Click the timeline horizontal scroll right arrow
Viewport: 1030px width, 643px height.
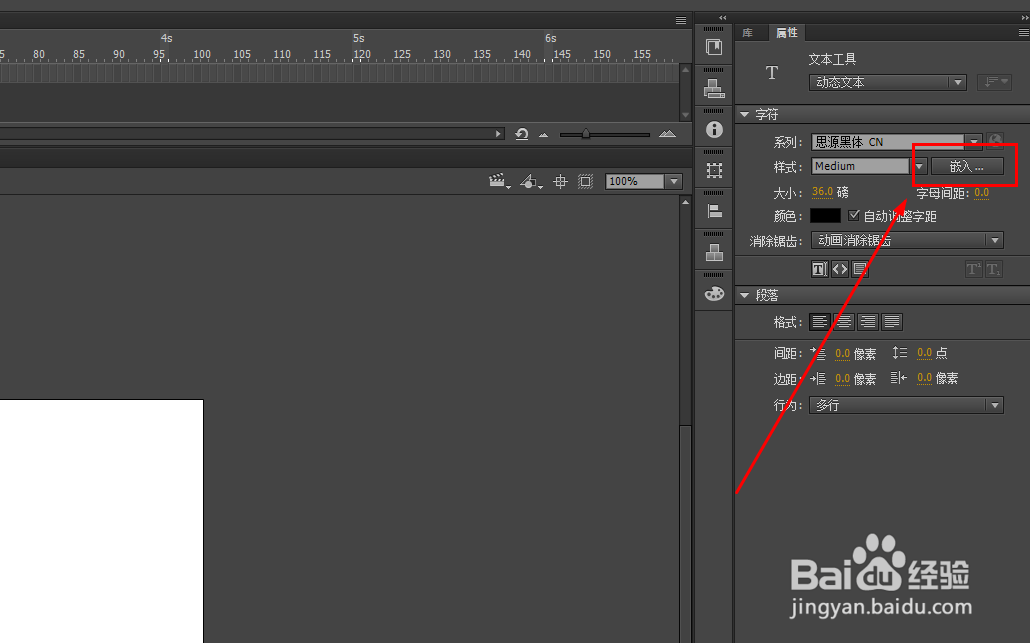coord(499,134)
